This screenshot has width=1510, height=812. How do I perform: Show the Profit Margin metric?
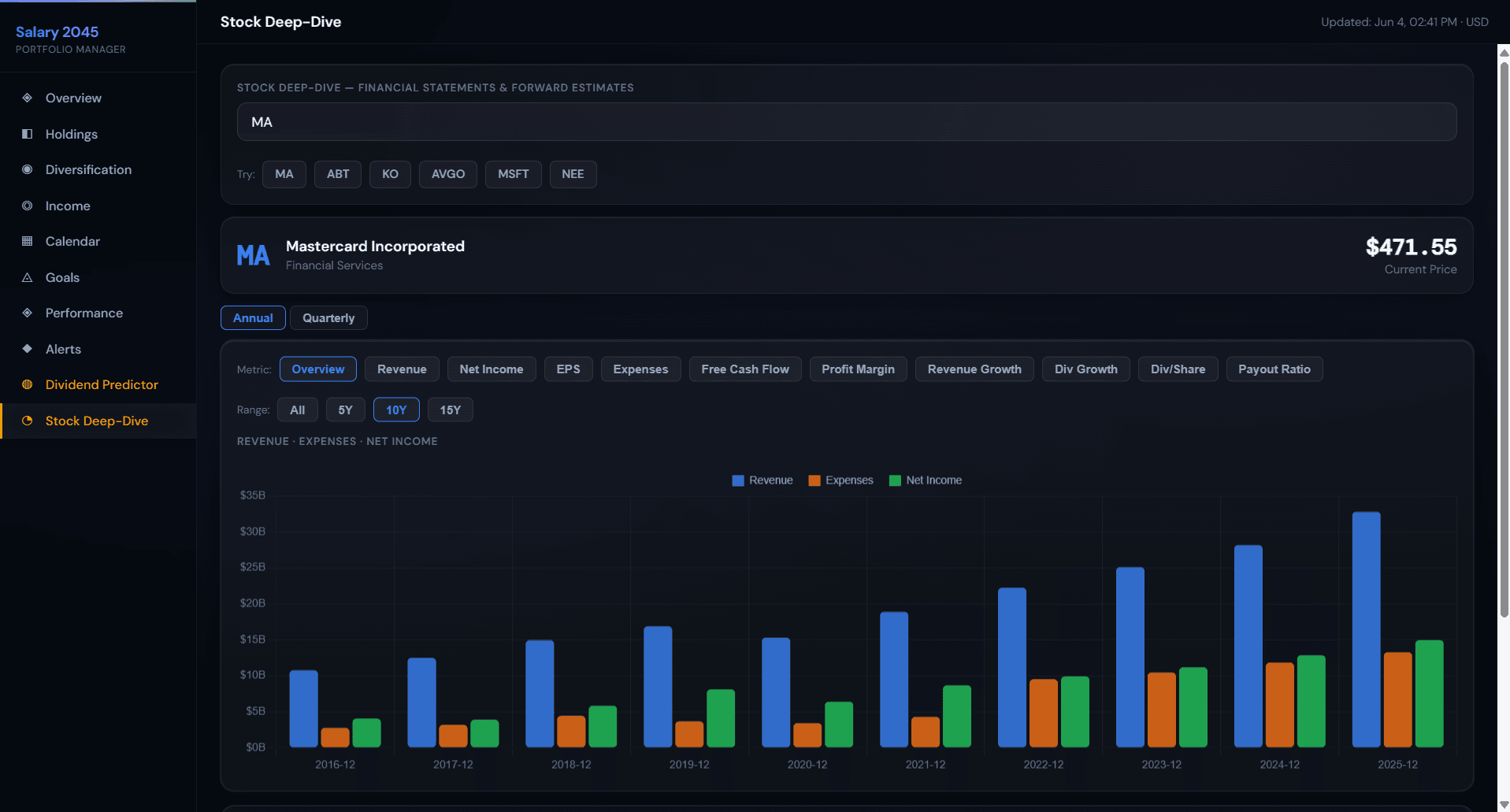point(858,369)
